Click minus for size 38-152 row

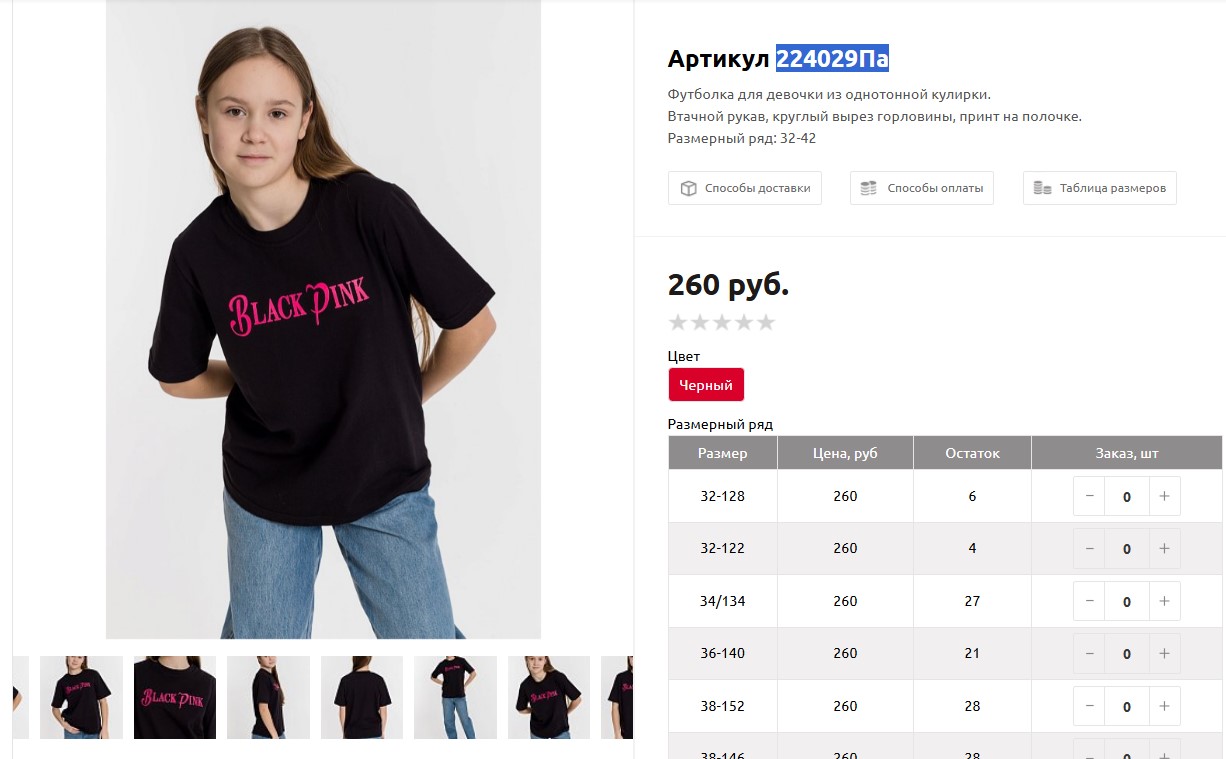point(1089,706)
